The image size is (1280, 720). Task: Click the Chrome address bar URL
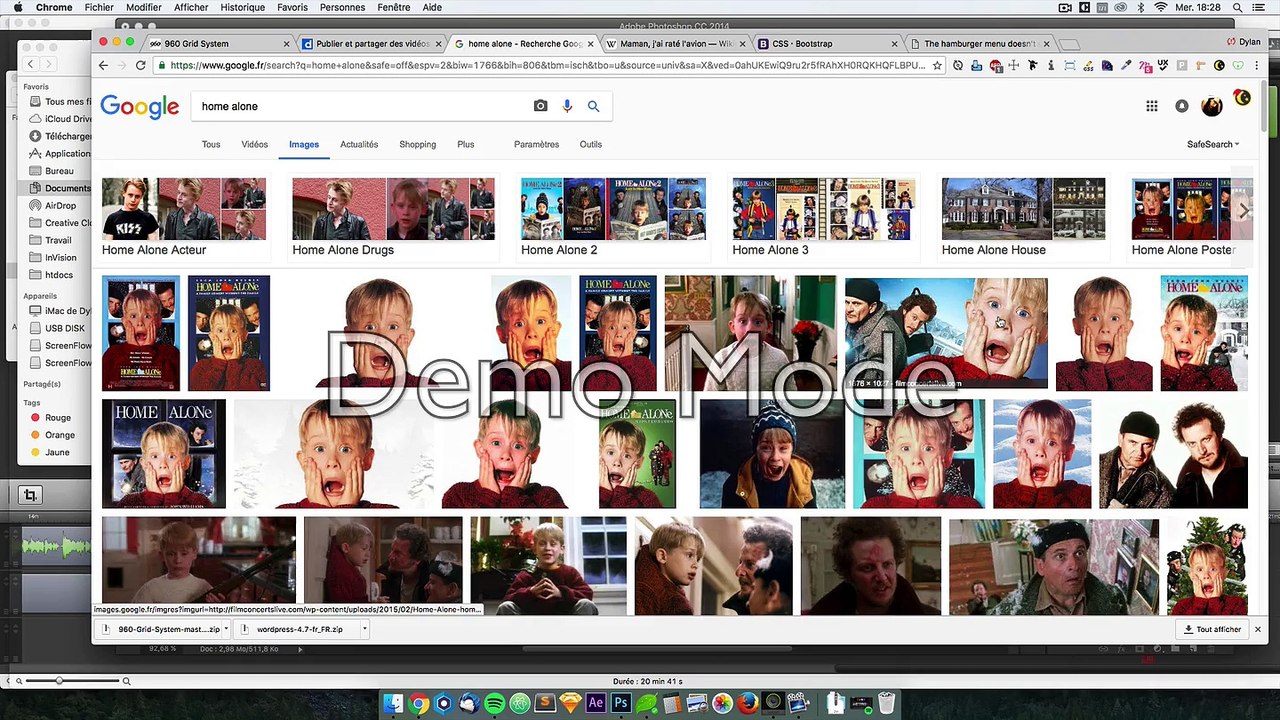pyautogui.click(x=548, y=65)
